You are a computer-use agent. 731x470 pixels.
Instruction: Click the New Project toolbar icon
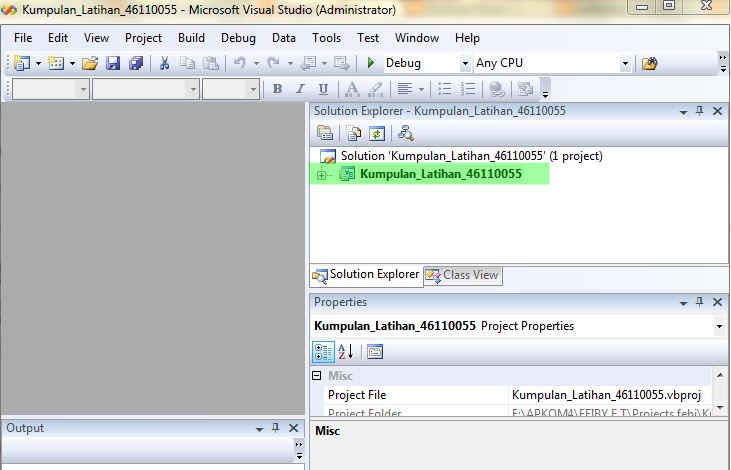[x=21, y=63]
